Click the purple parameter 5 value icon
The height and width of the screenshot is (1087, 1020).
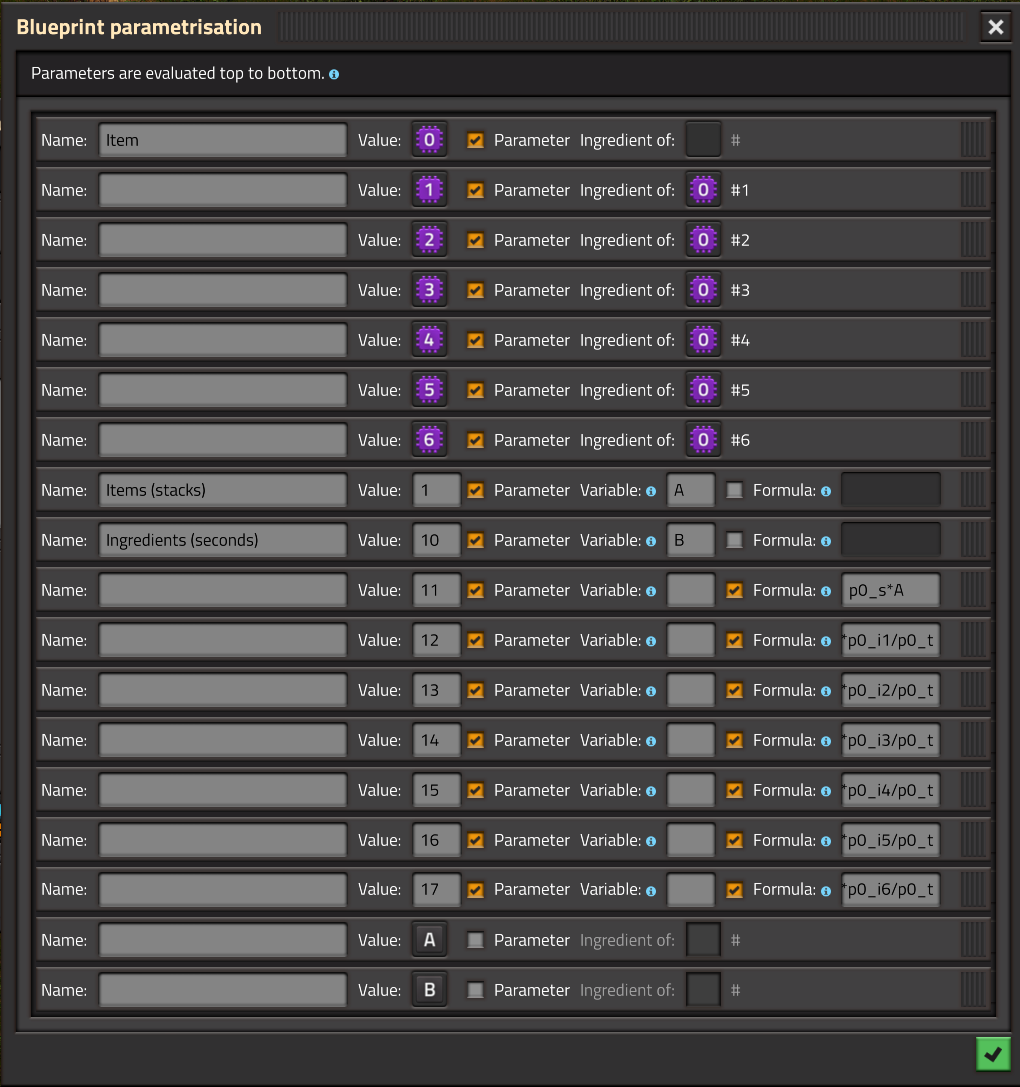(429, 390)
